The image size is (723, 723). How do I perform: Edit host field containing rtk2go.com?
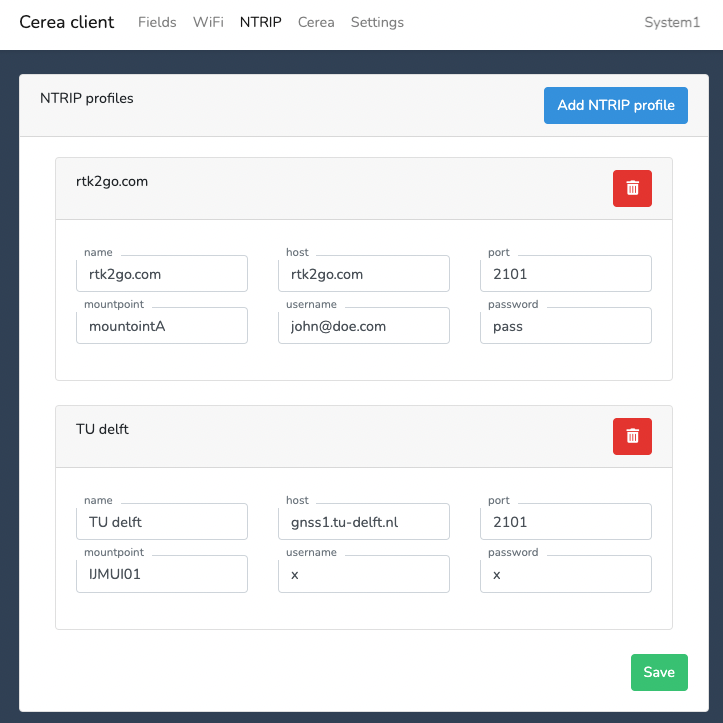[x=364, y=274]
